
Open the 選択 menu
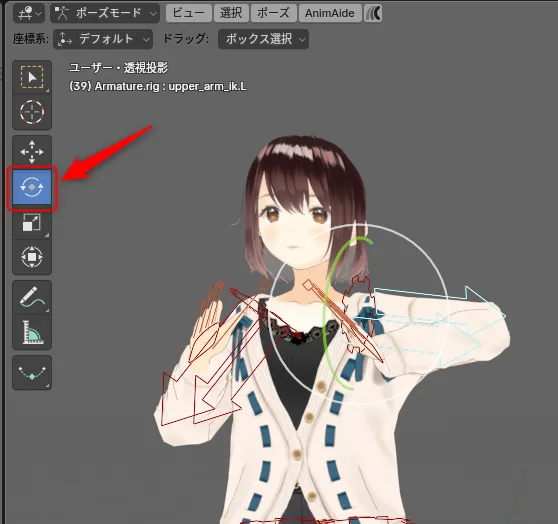click(231, 13)
